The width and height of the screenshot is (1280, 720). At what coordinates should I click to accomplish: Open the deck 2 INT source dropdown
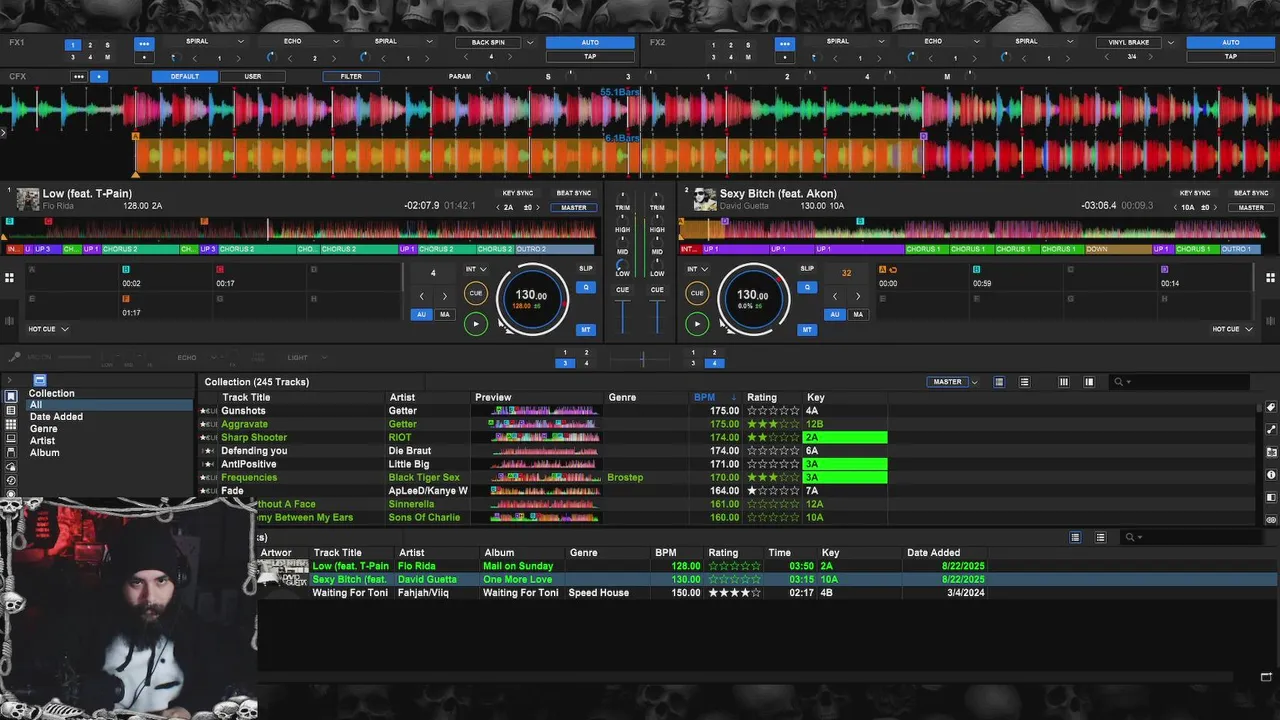tap(697, 269)
